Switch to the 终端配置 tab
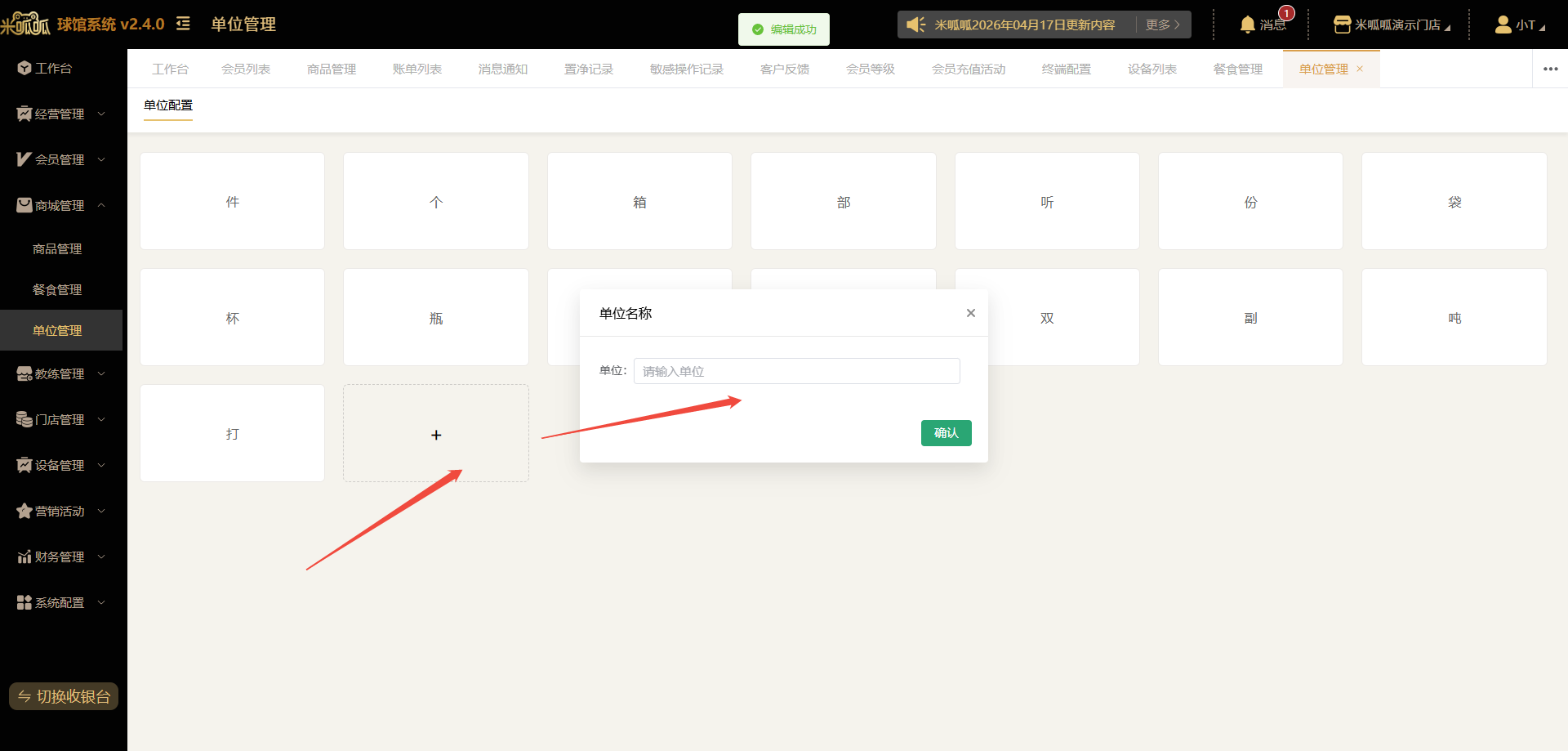The width and height of the screenshot is (1568, 751). pos(1067,69)
